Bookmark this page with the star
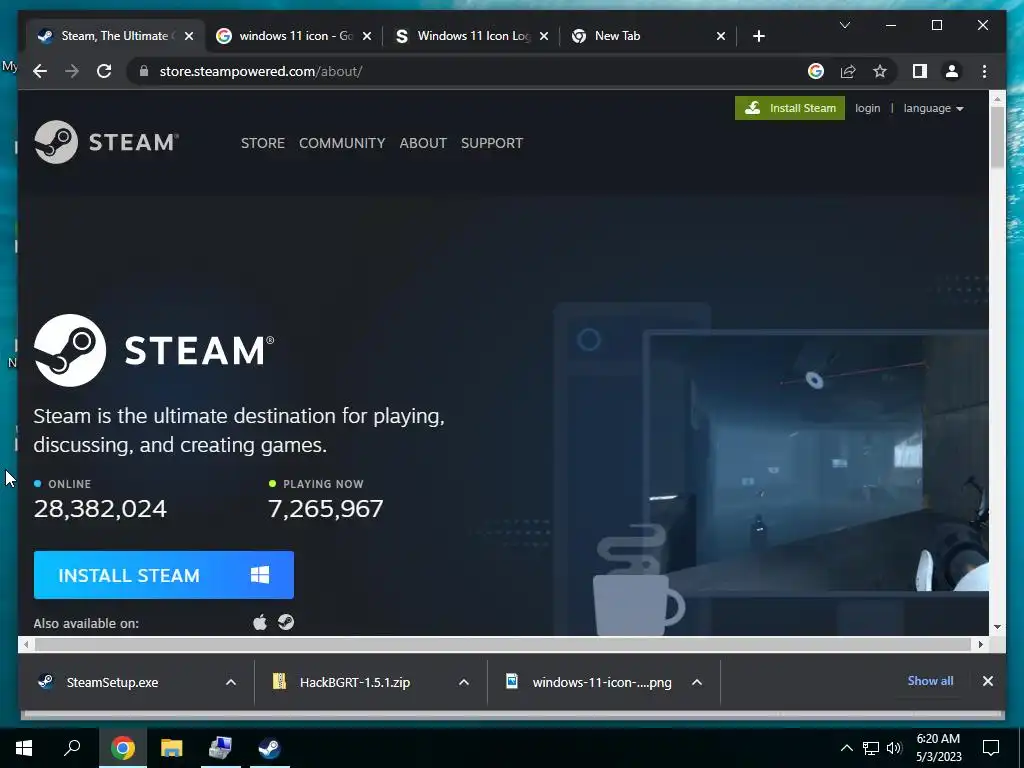The width and height of the screenshot is (1024, 768). 880,71
